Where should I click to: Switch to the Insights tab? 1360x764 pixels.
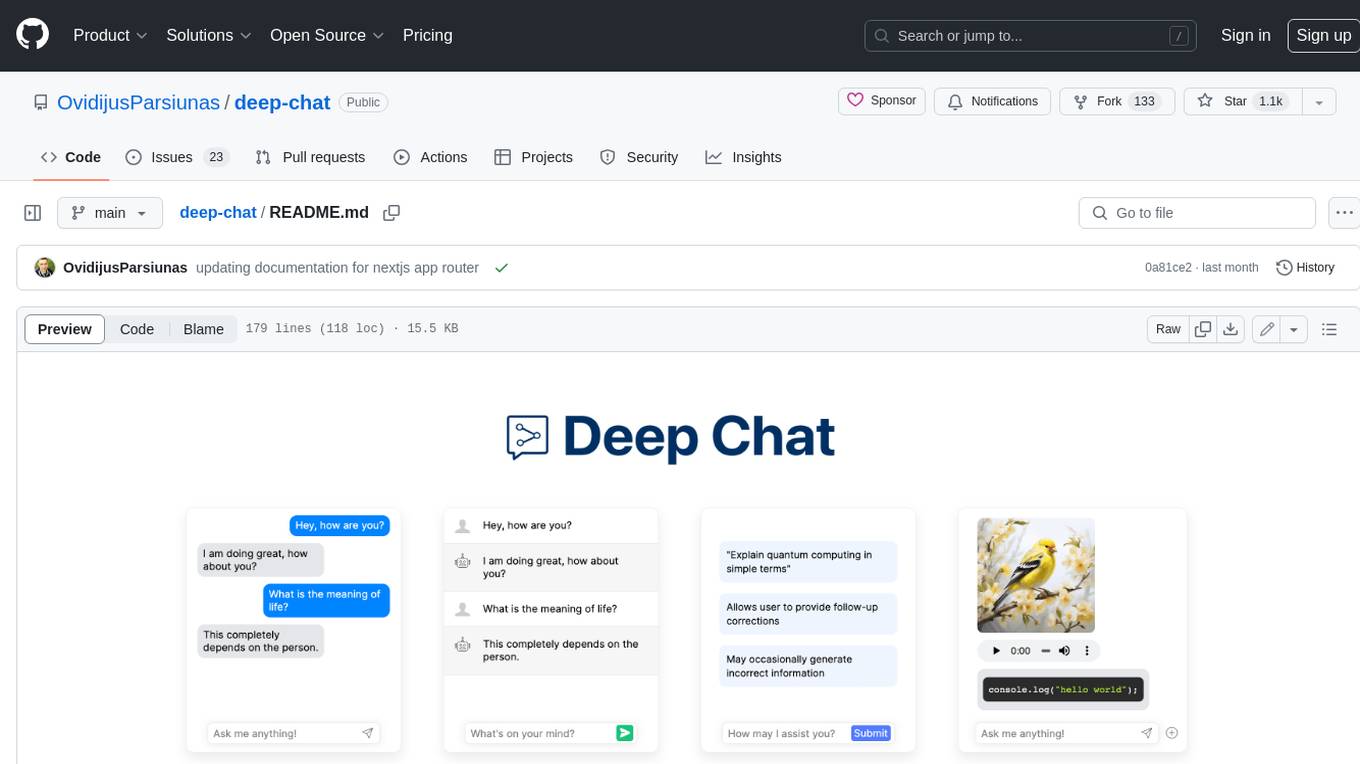[x=743, y=157]
